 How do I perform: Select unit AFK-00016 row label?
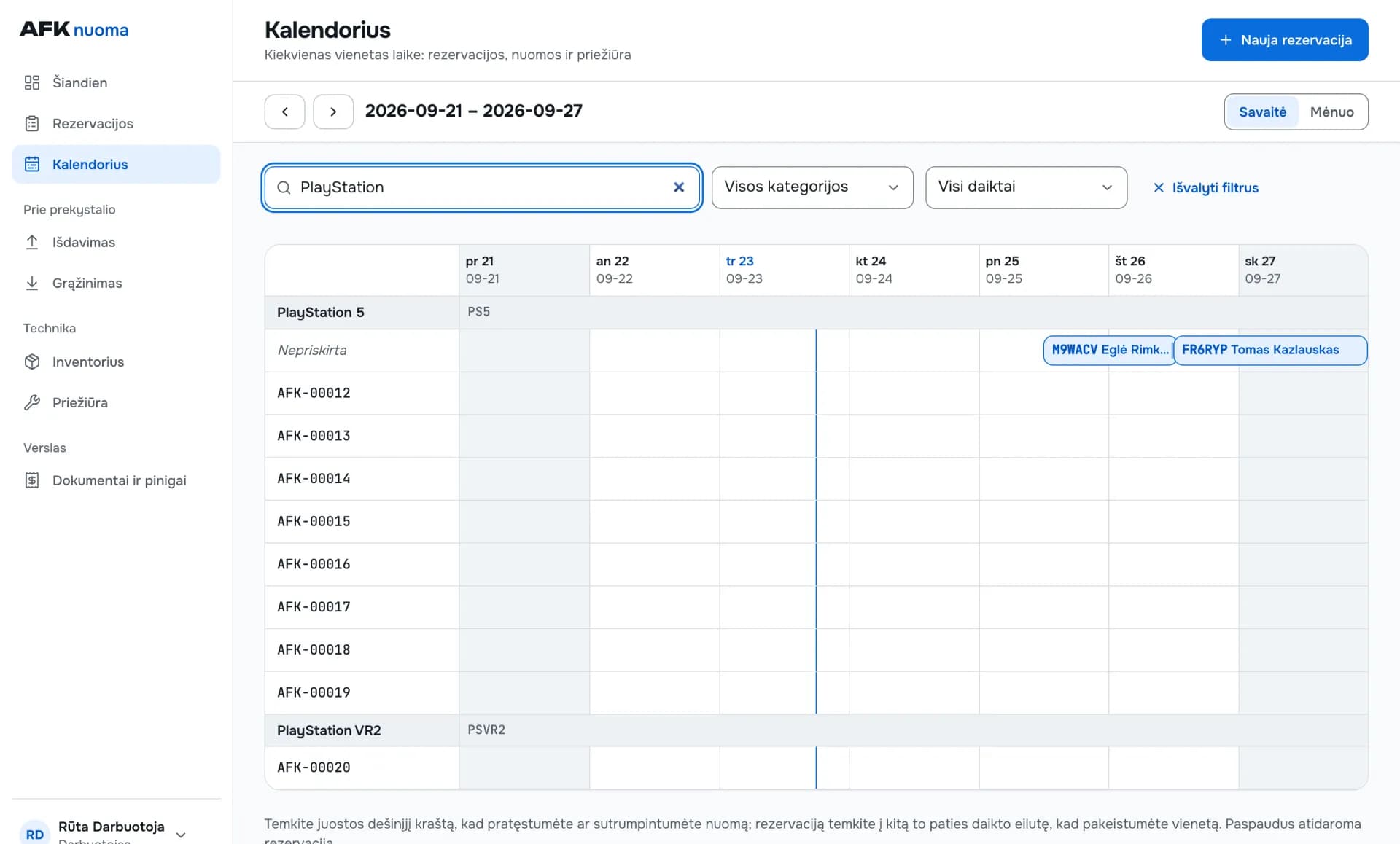tap(314, 564)
